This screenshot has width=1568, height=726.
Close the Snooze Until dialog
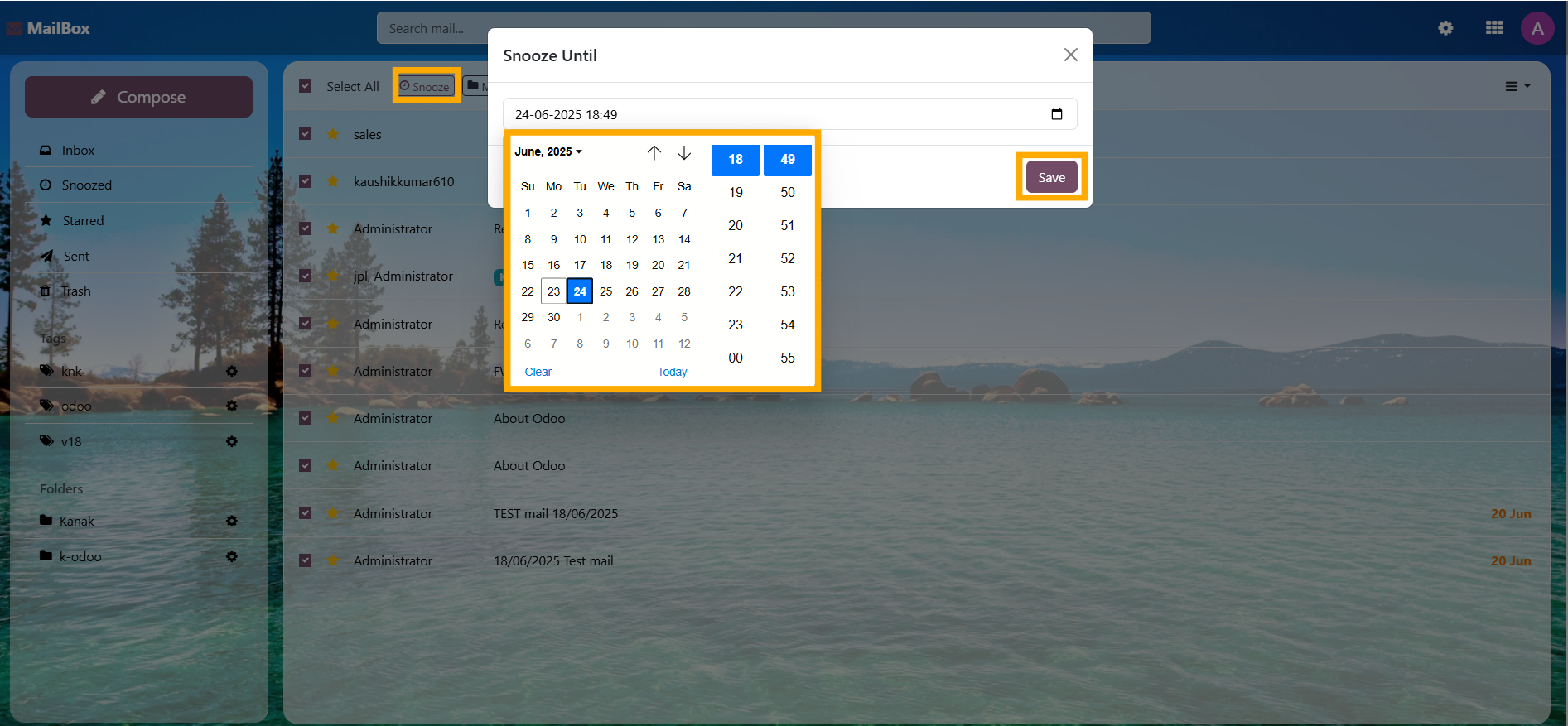(1070, 55)
